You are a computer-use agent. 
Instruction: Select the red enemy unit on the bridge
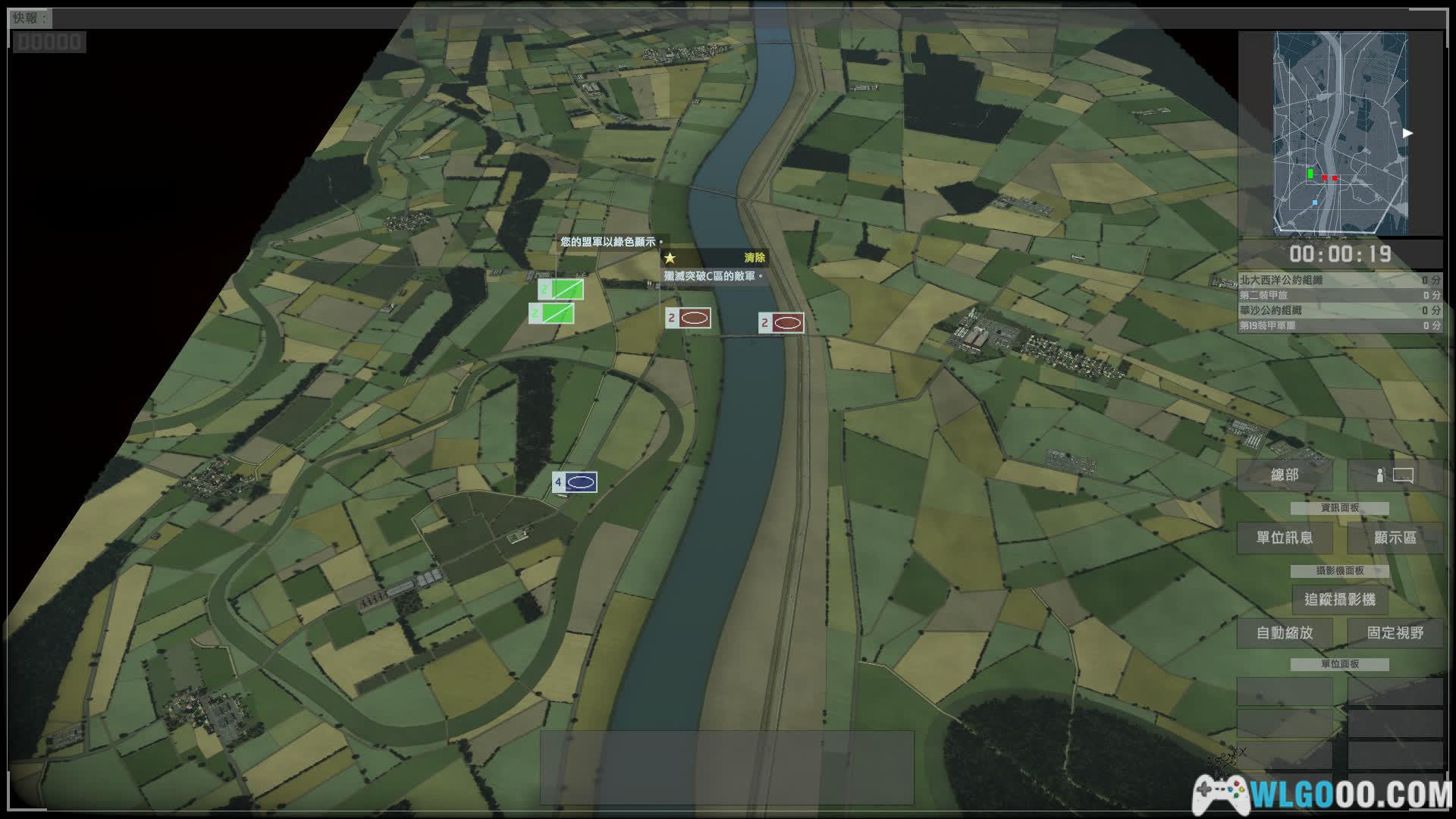pos(781,323)
